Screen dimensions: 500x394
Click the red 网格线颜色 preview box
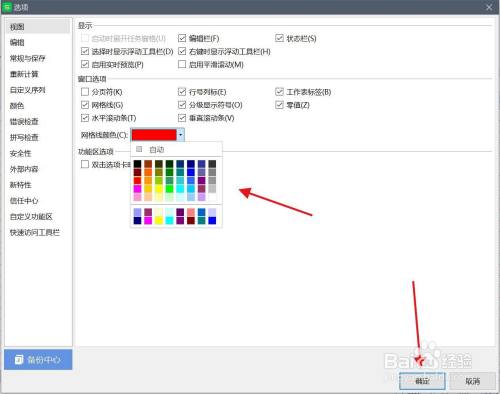[154, 135]
